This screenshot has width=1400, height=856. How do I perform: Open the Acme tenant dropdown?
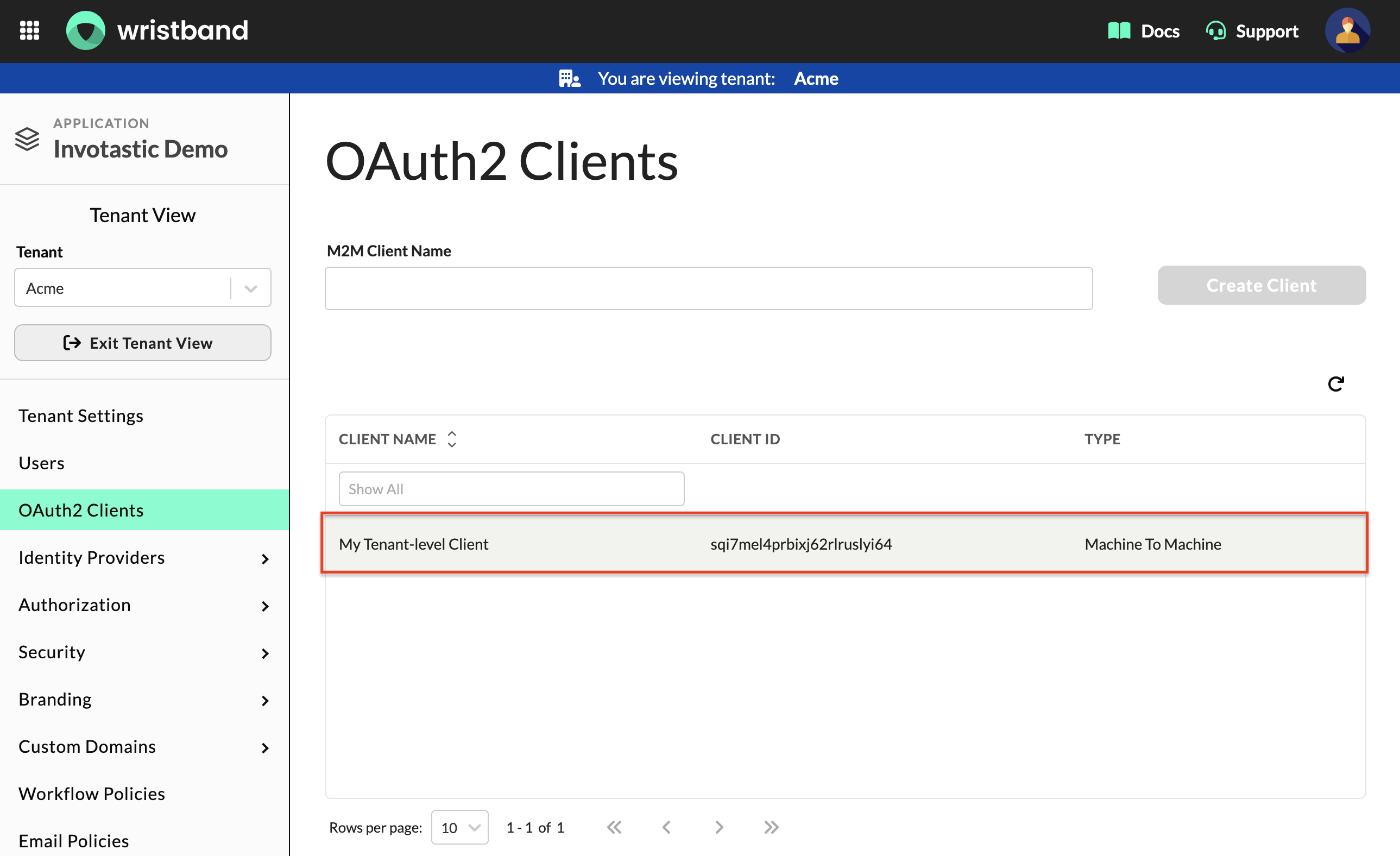tap(143, 288)
